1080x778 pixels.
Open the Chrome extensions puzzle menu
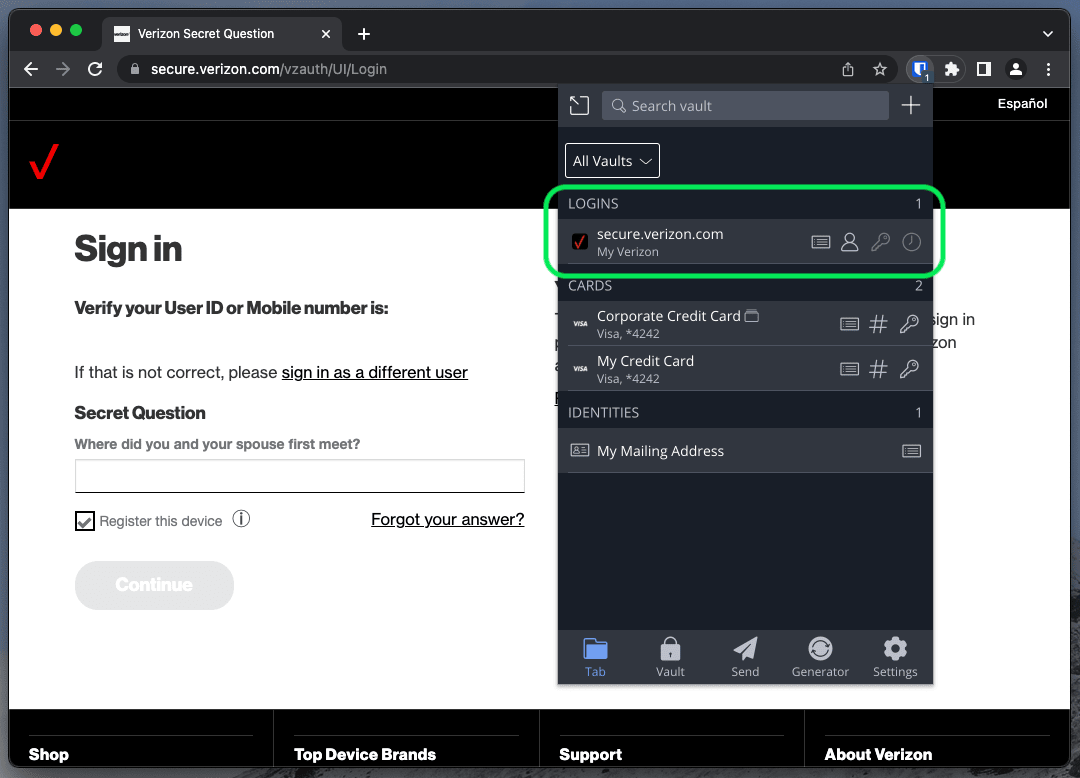tap(951, 69)
